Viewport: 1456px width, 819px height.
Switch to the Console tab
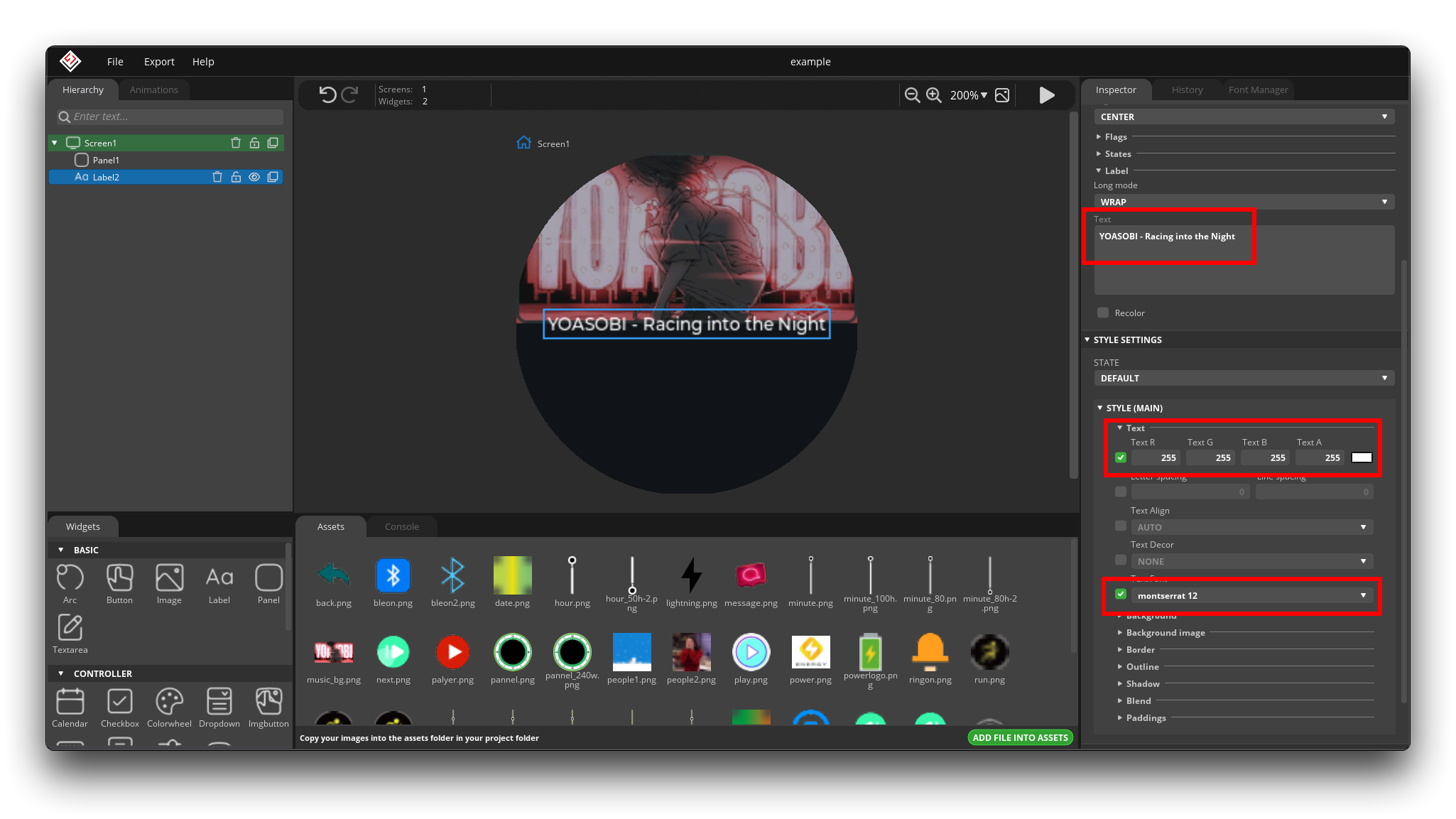coord(401,526)
